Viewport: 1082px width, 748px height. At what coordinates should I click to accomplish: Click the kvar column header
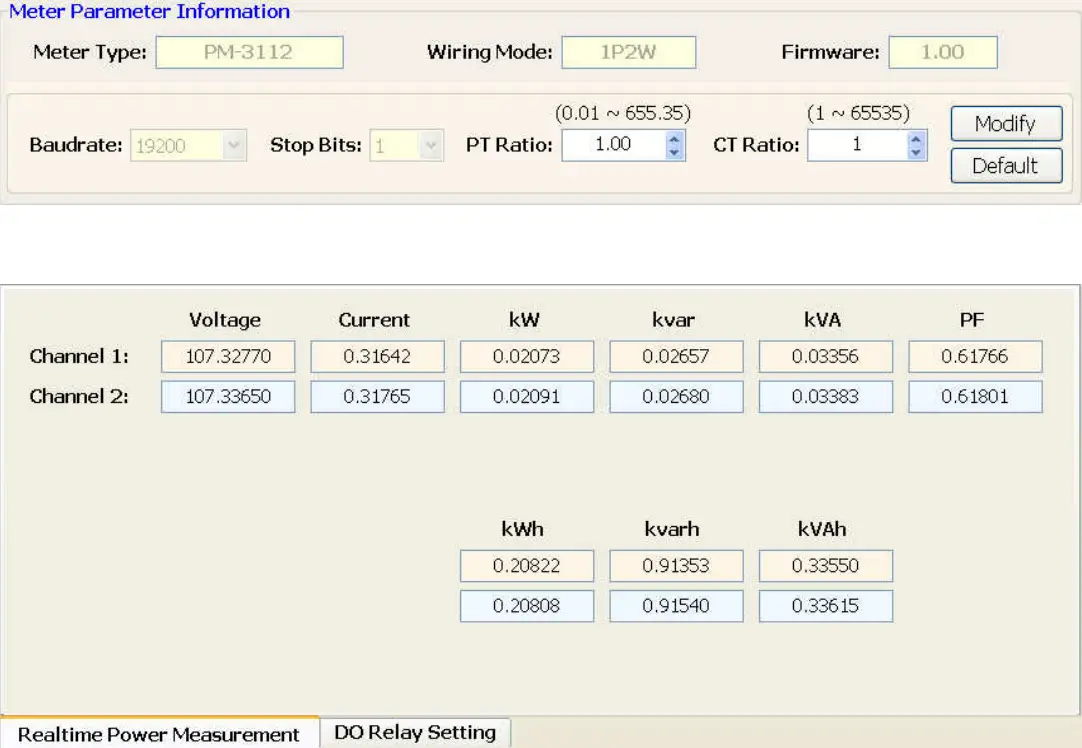click(x=673, y=320)
